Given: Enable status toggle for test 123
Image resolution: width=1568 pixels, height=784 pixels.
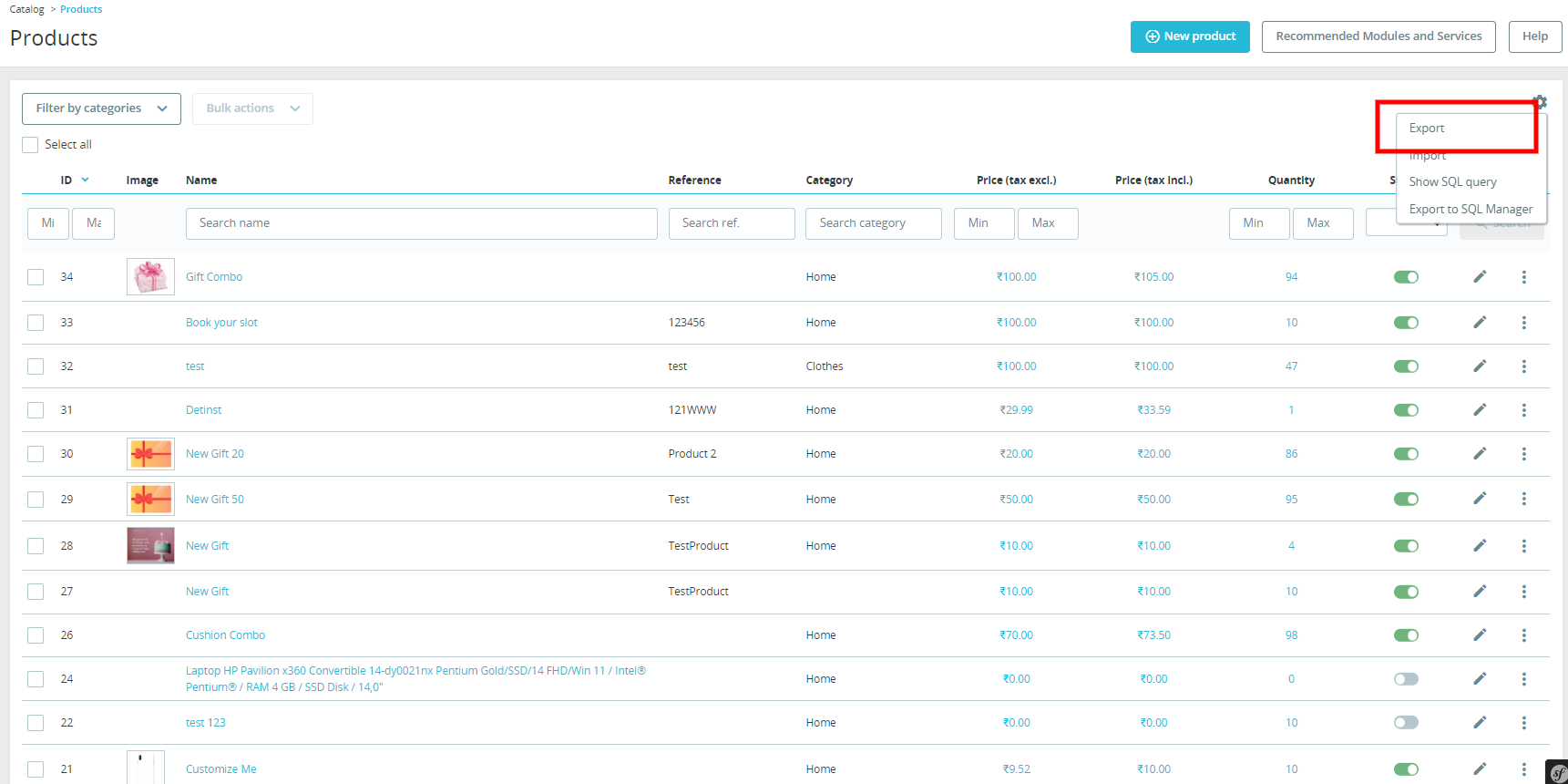Looking at the screenshot, I should pos(1406,723).
